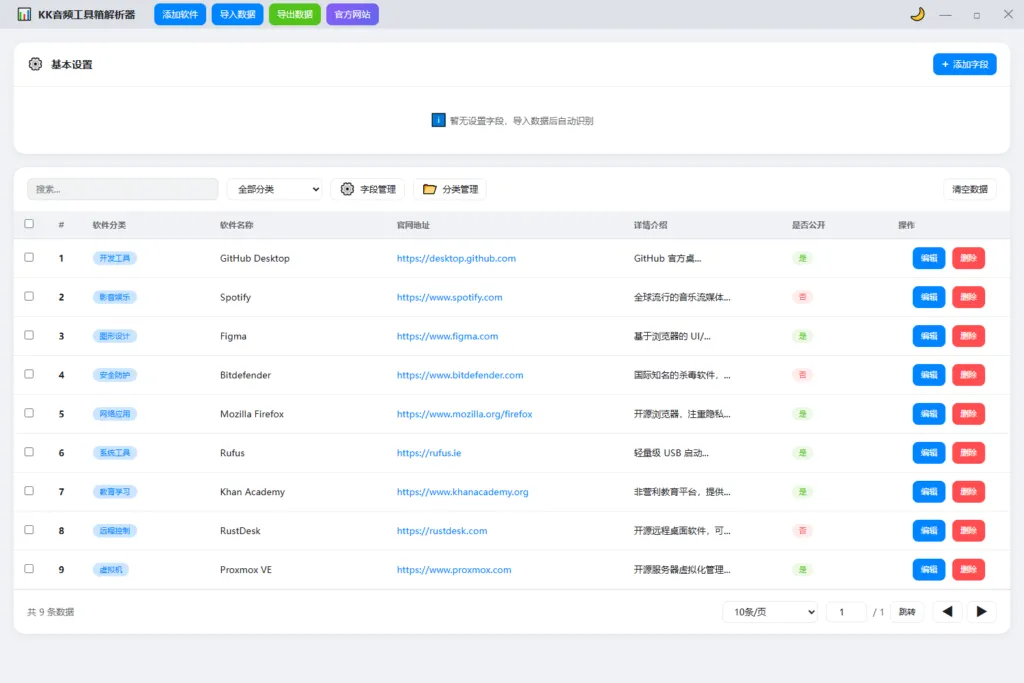Open the www.bitdefender.com link

(x=460, y=375)
